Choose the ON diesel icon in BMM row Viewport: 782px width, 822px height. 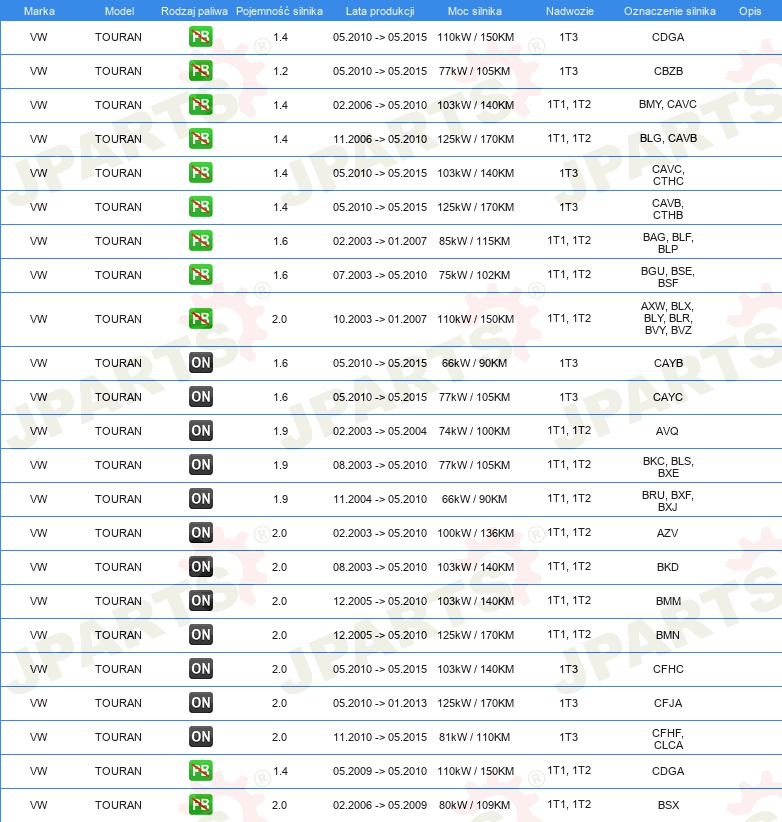tap(201, 601)
